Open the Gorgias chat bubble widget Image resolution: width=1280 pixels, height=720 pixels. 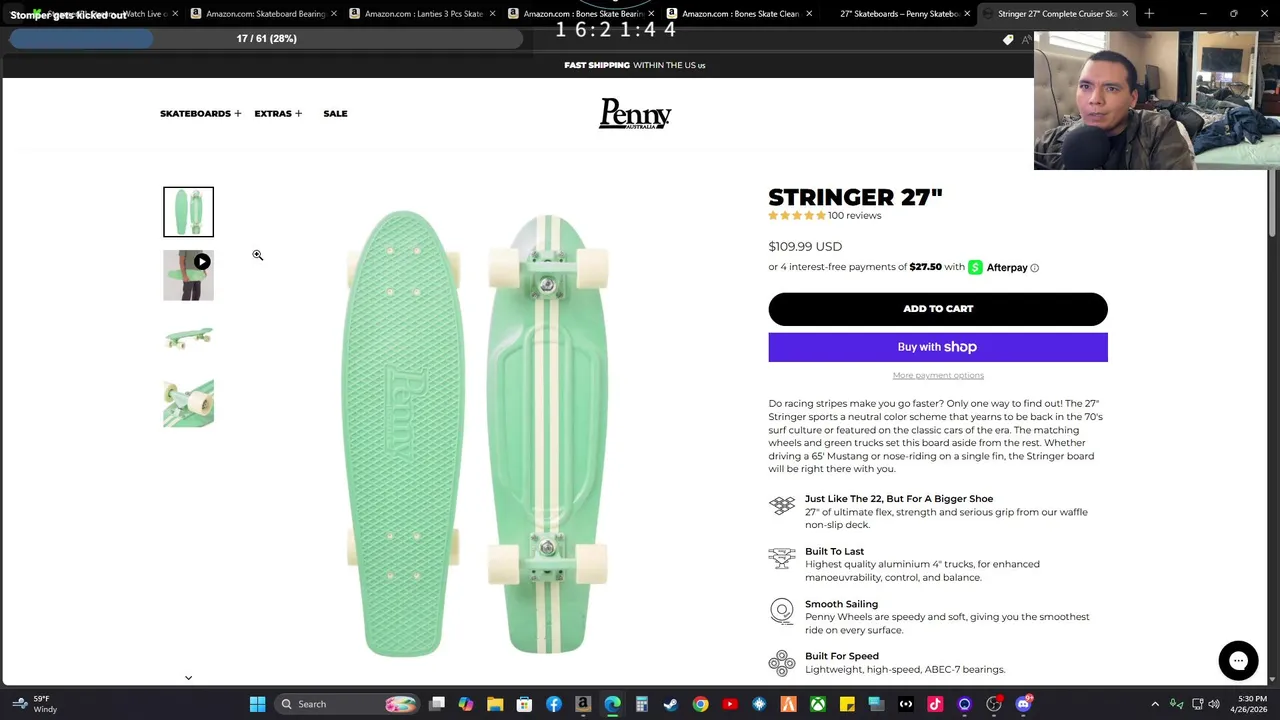click(x=1238, y=660)
